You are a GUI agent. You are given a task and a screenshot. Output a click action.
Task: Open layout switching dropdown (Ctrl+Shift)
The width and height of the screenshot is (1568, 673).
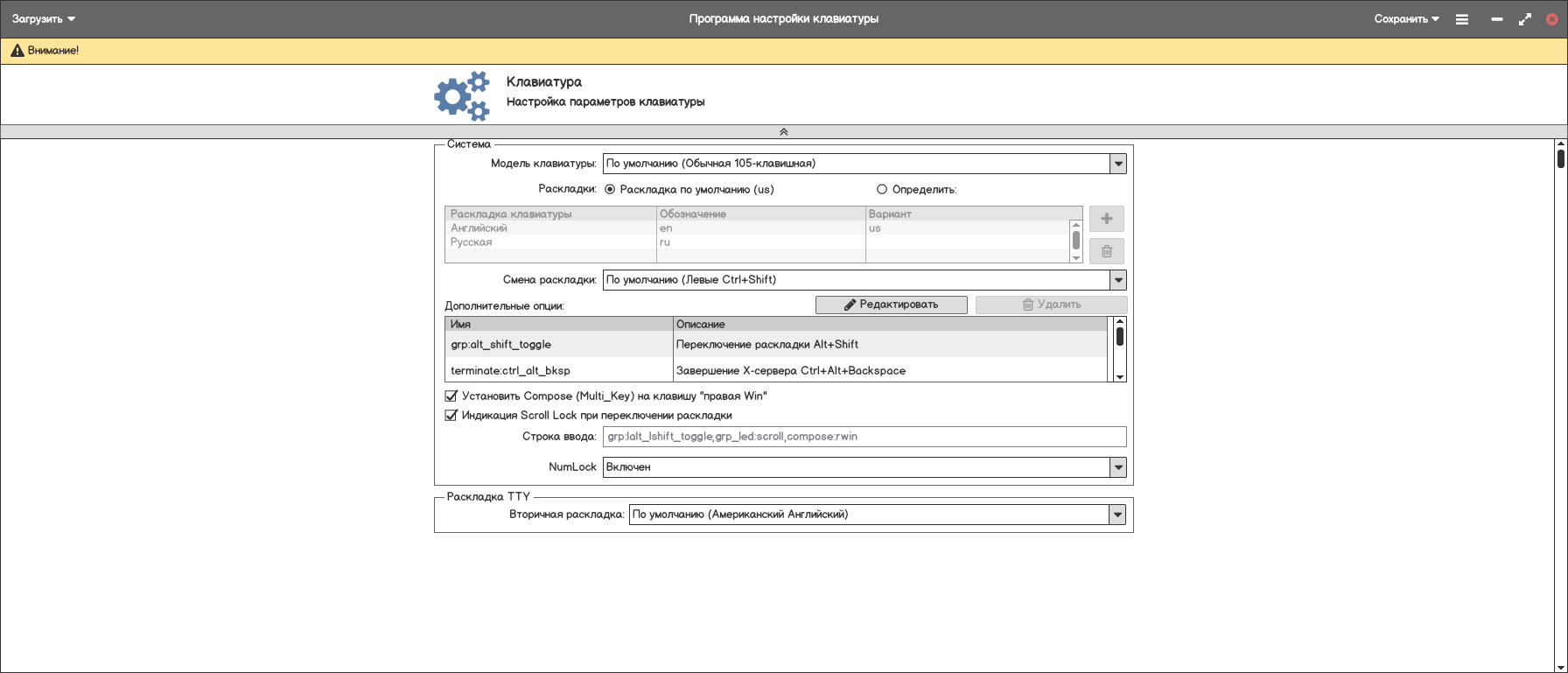tap(1117, 280)
